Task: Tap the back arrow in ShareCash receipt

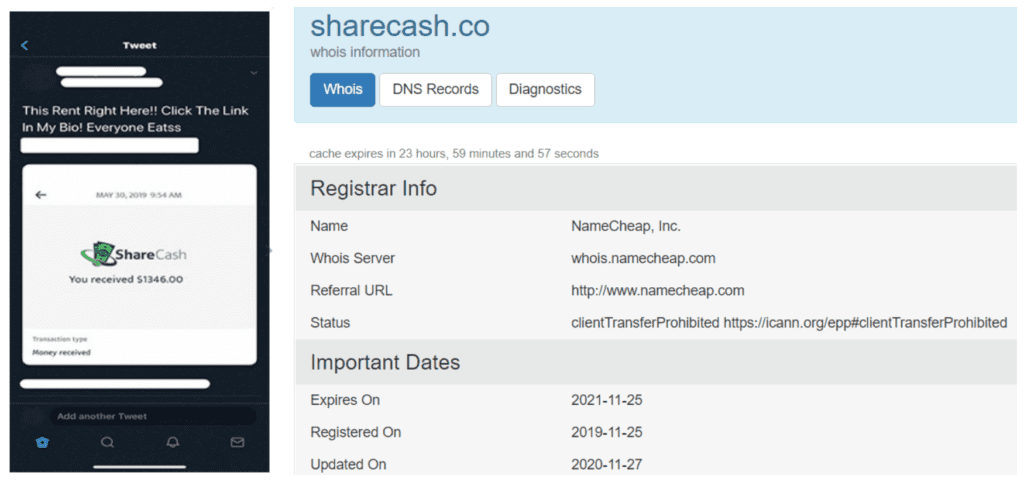Action: point(41,195)
